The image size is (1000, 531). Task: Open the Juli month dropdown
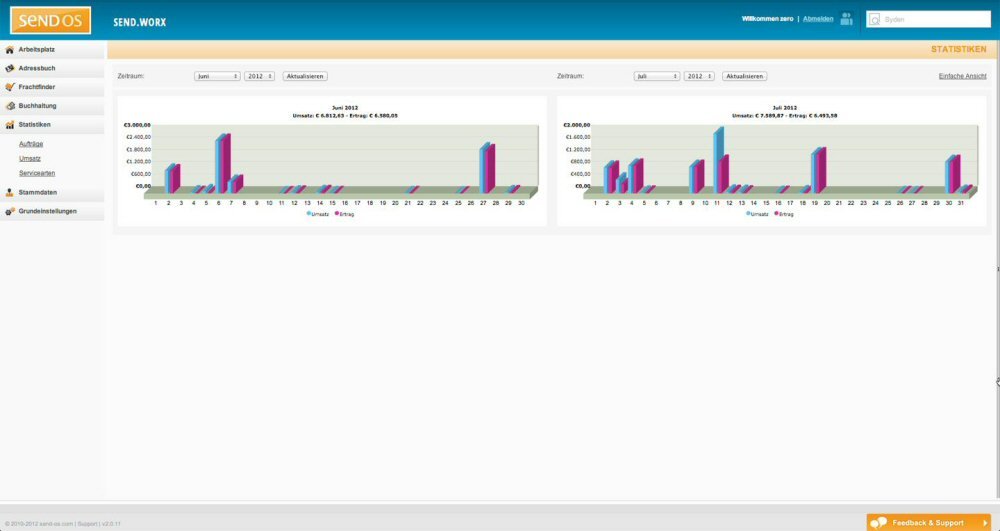coord(657,76)
